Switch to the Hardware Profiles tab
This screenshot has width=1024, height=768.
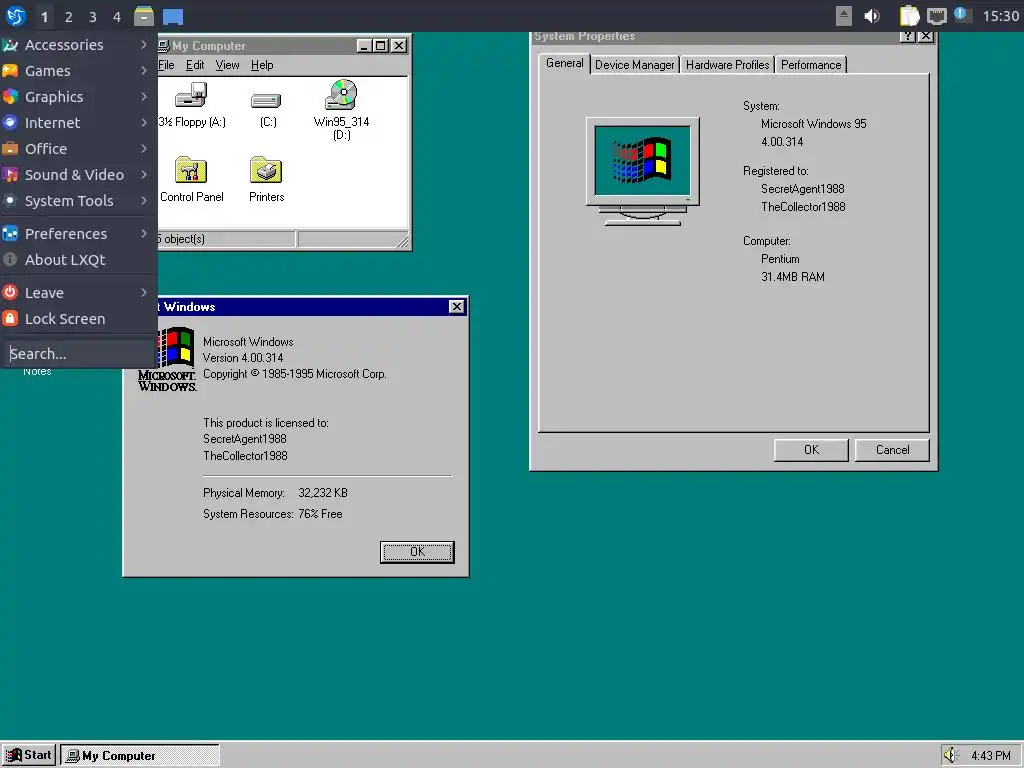point(728,65)
